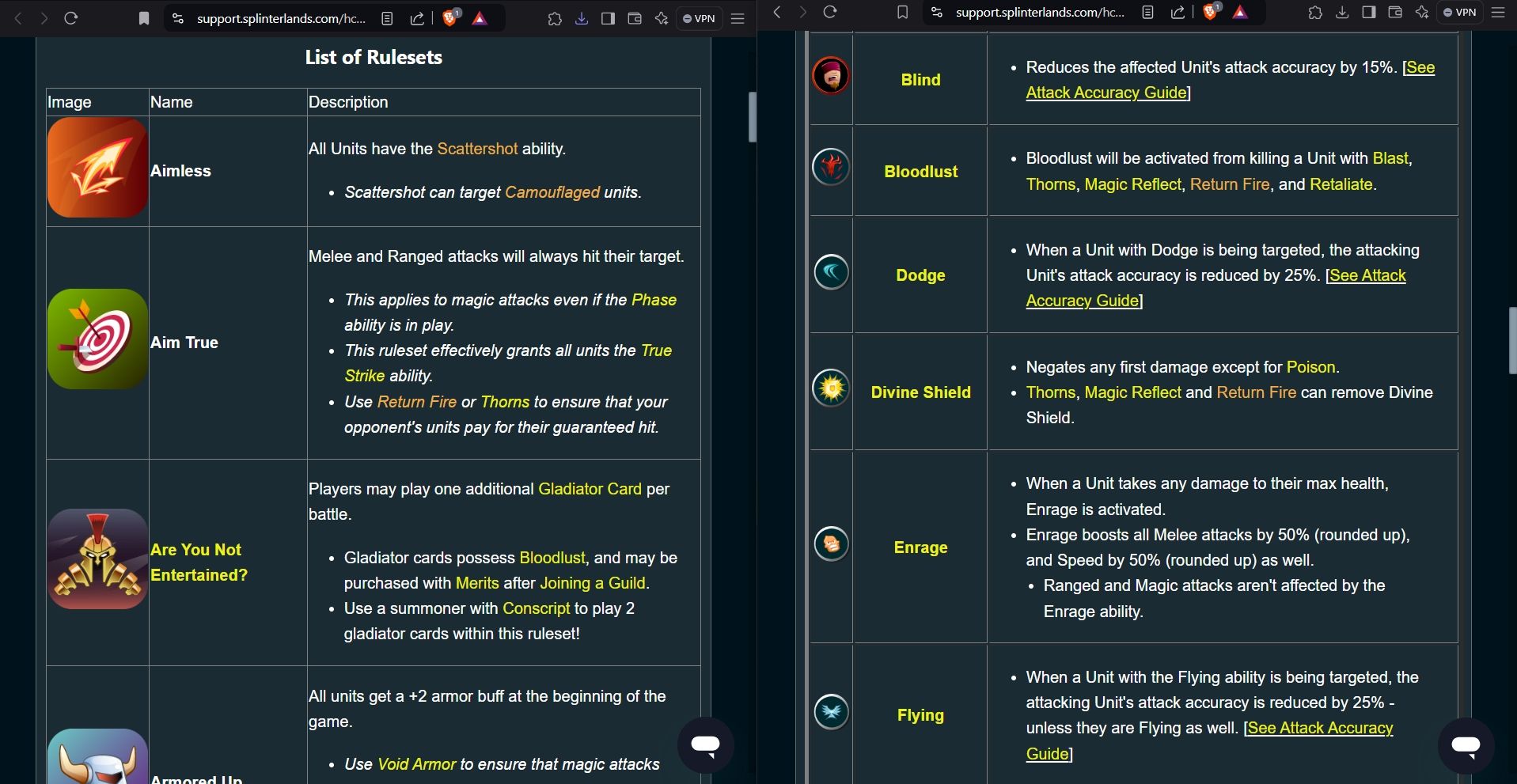Click the right window vertical scrollbar thumb

pyautogui.click(x=1513, y=341)
